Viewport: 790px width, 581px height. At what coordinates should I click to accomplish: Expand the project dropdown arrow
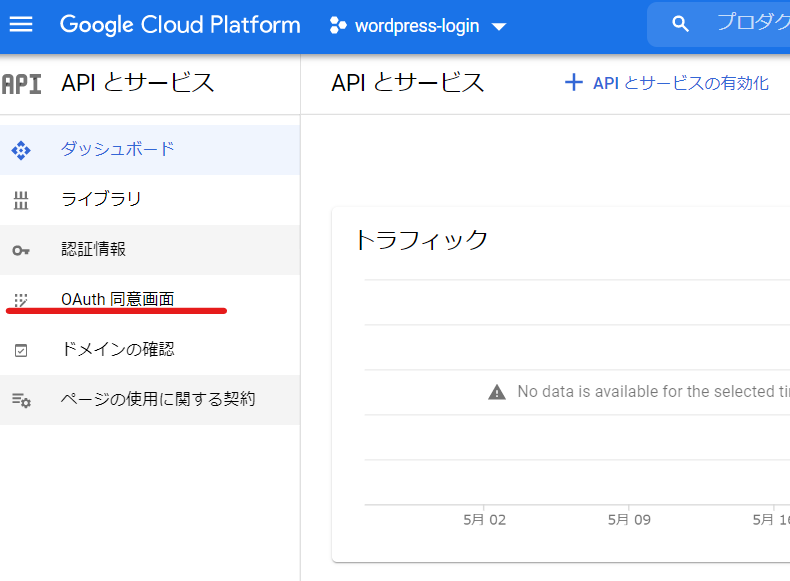click(499, 27)
